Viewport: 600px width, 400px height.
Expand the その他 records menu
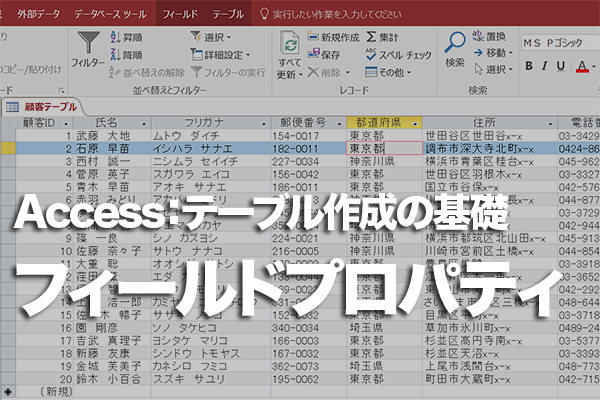click(x=388, y=72)
